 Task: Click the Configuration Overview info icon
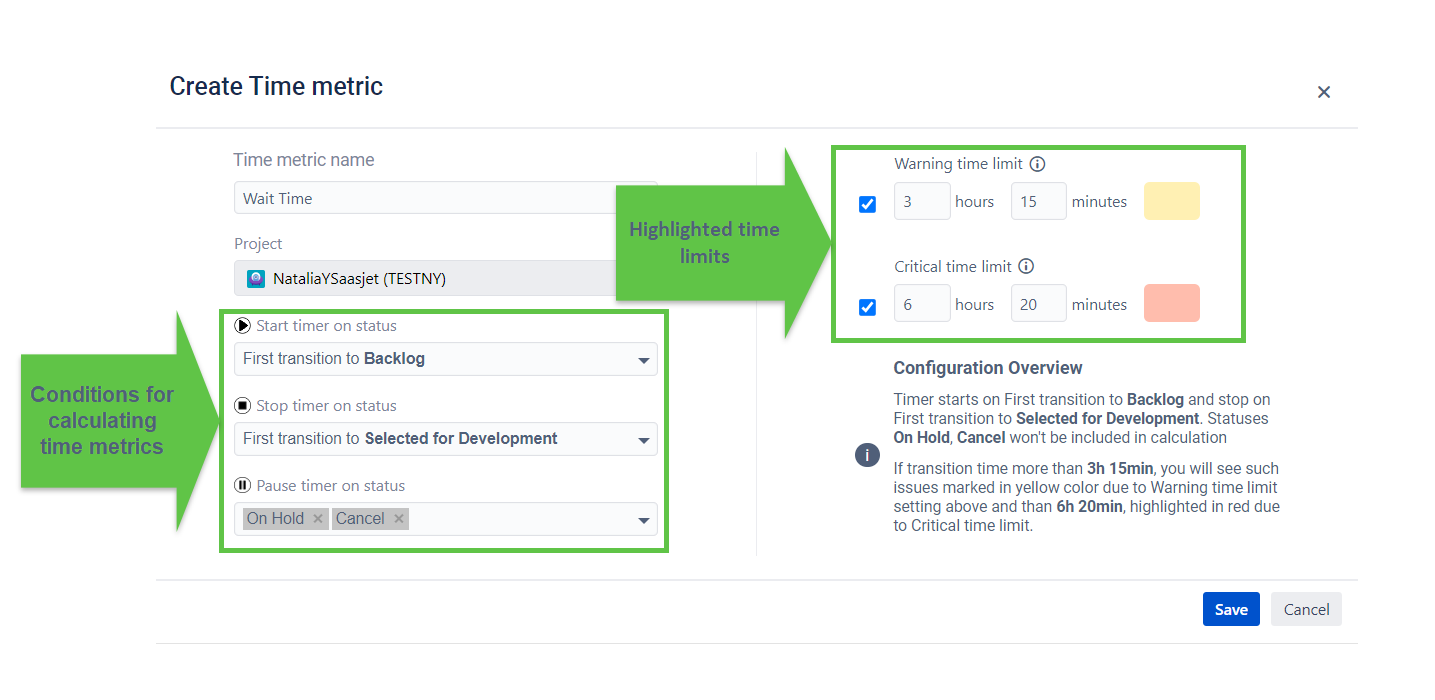[867, 455]
